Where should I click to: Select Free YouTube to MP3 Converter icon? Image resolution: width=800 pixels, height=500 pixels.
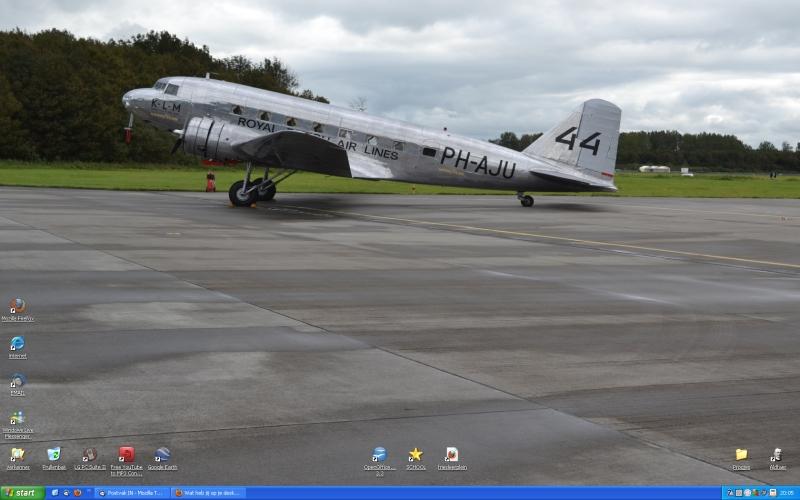point(127,461)
